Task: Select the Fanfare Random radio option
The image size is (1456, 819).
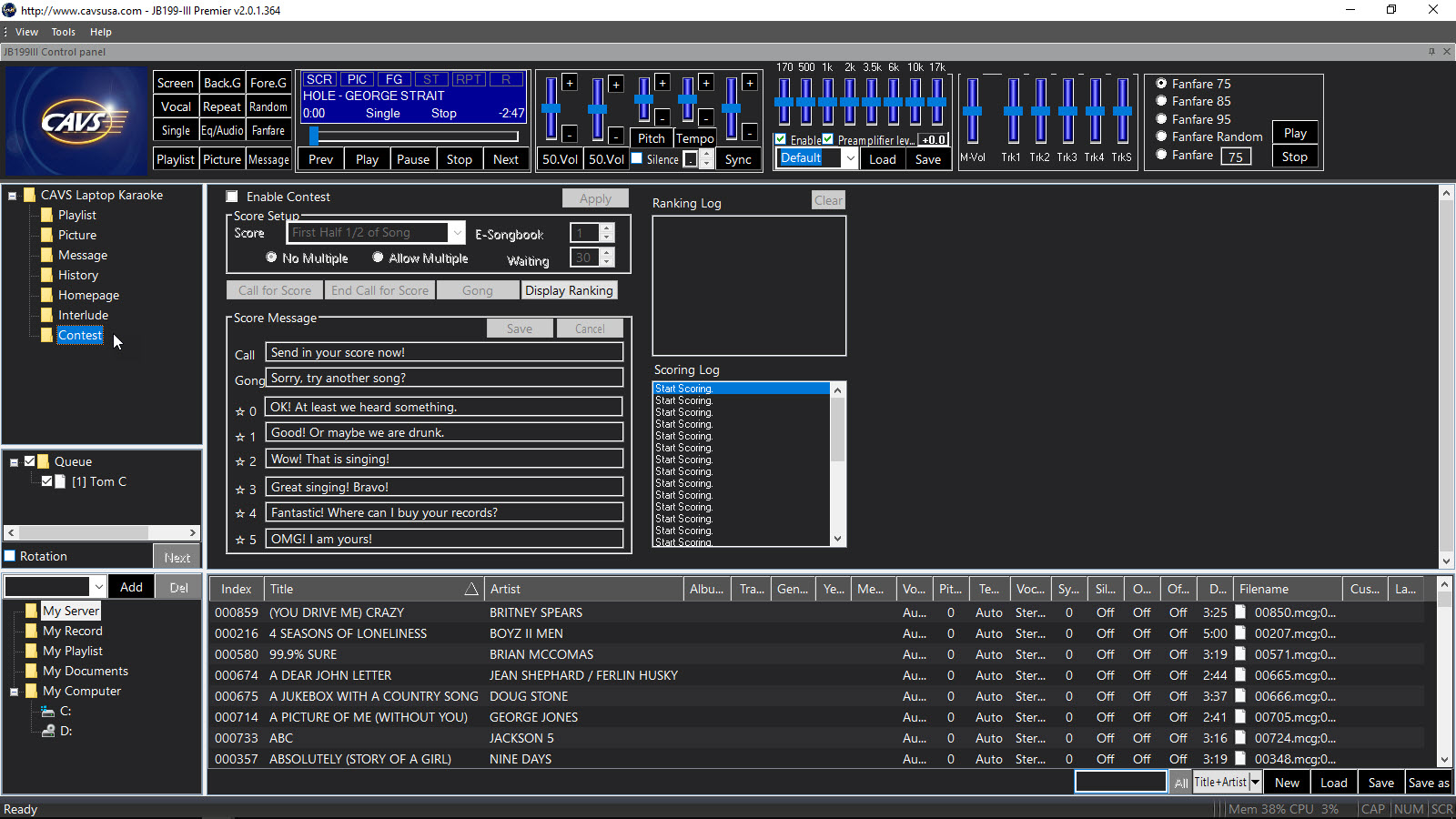Action: click(1161, 136)
